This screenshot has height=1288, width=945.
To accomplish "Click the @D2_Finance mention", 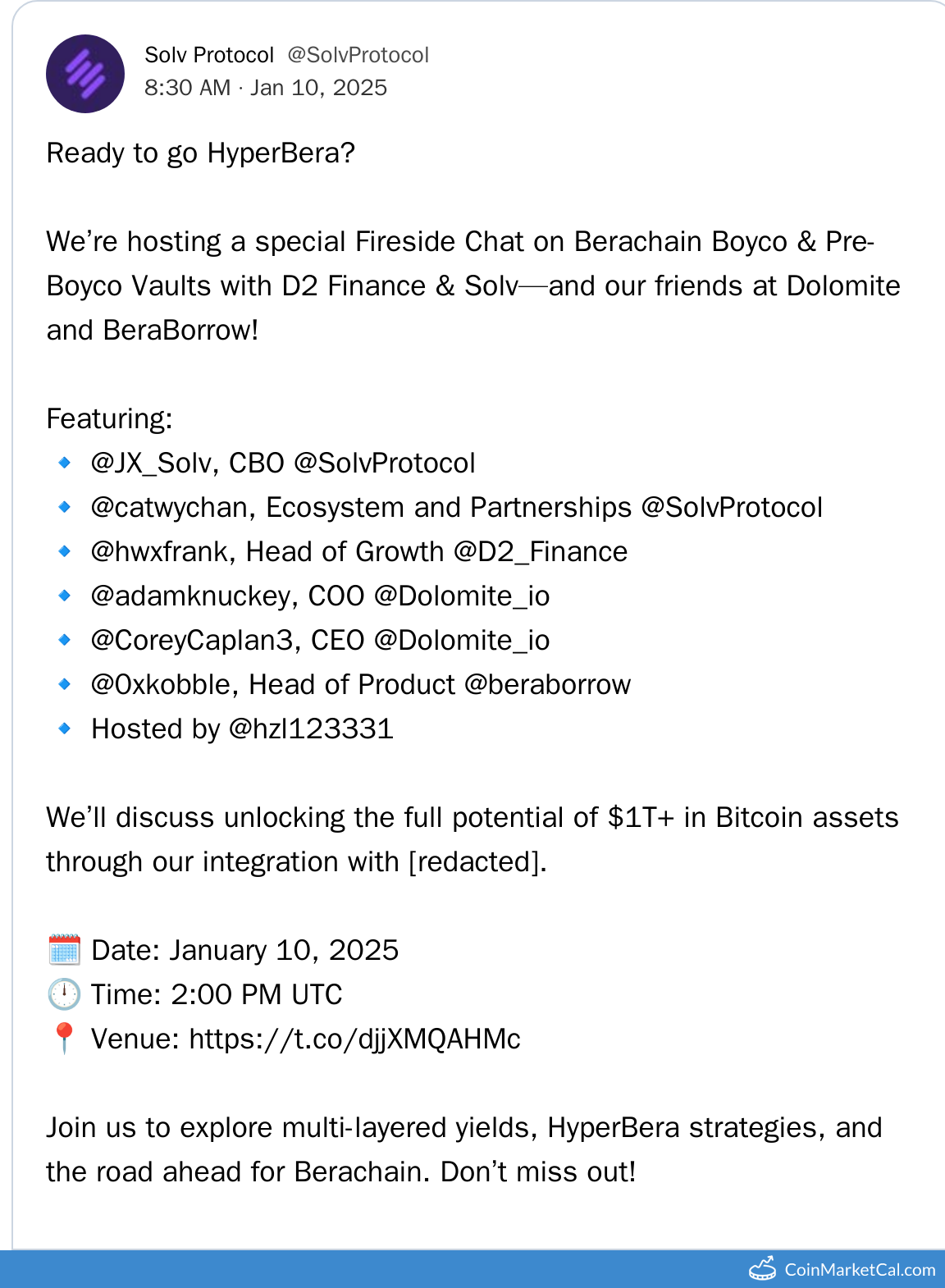I will tap(540, 552).
